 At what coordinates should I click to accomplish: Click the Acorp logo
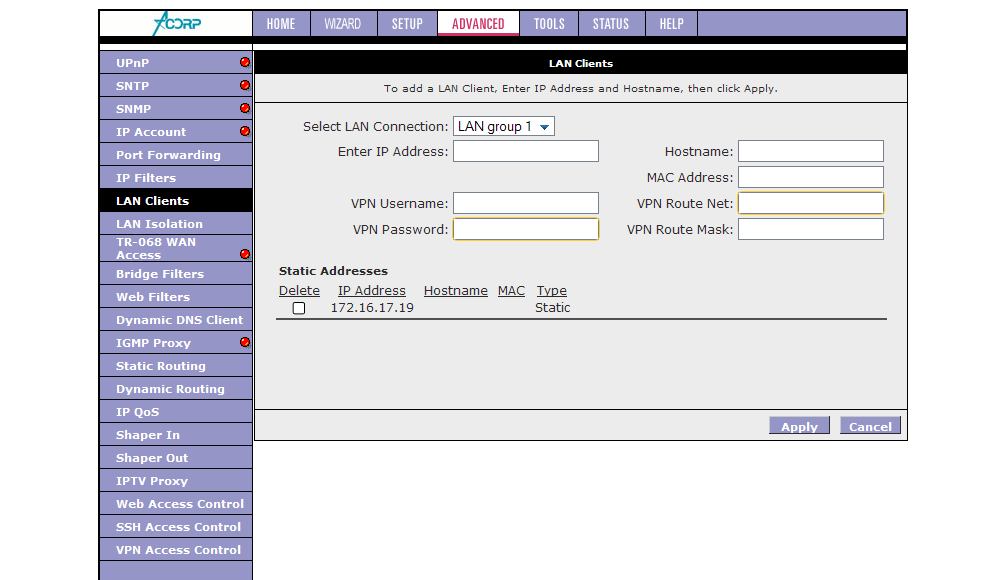click(x=176, y=24)
